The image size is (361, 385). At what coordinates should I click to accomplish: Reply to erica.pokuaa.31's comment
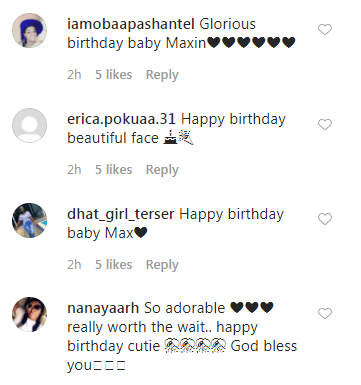click(x=162, y=170)
